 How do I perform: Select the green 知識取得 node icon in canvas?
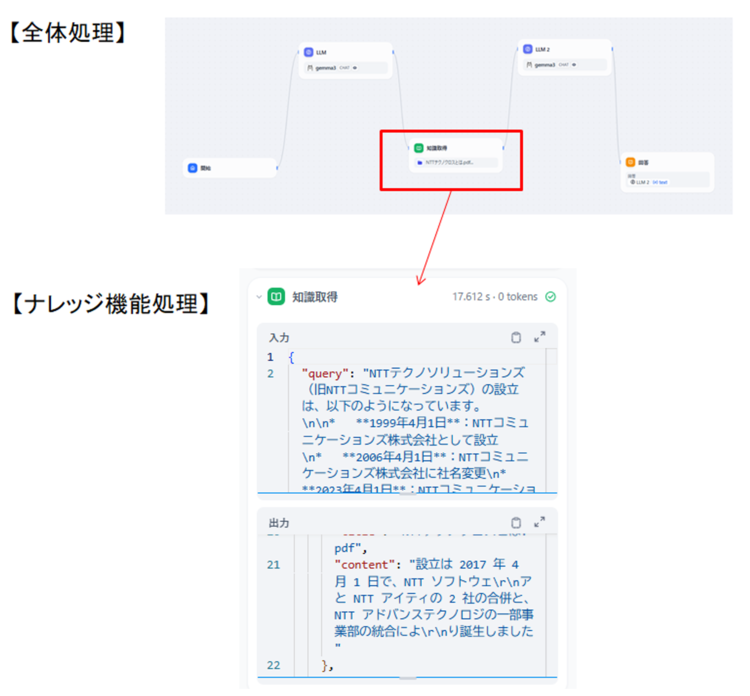419,148
